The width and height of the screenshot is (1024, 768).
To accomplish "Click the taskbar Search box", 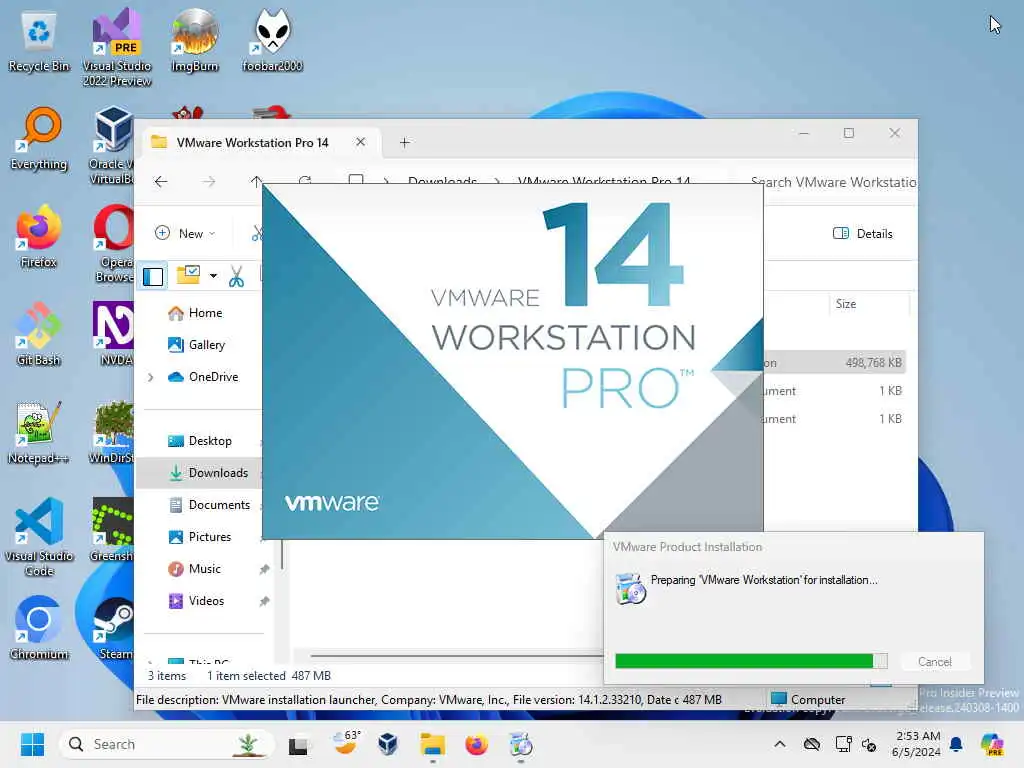I will tap(166, 744).
